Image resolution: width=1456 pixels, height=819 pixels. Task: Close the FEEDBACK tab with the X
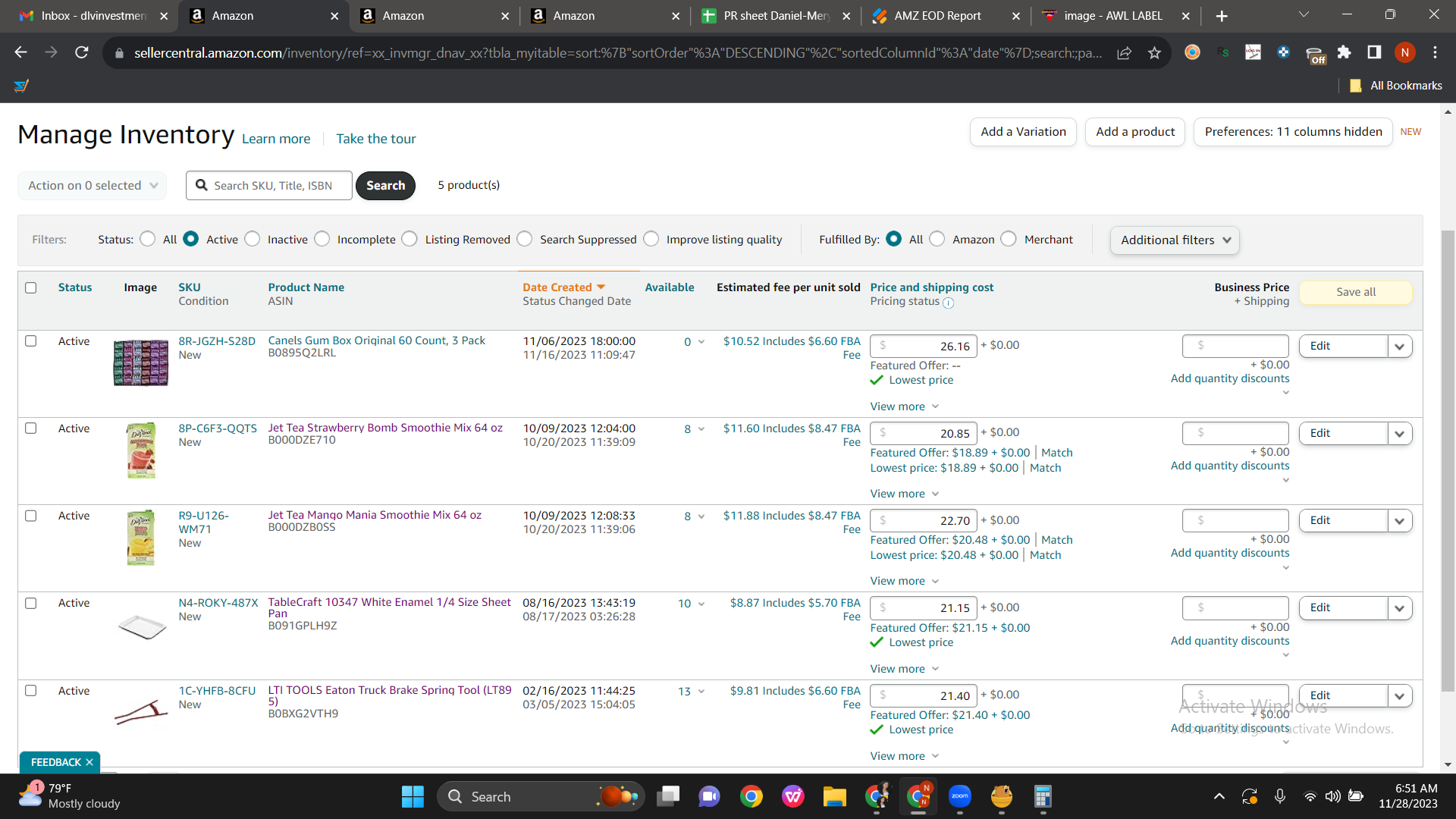pyautogui.click(x=89, y=762)
